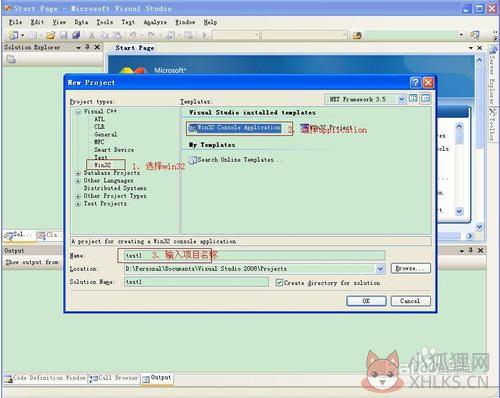Click the Cut toolbar icon
This screenshot has height=398, width=500.
tap(92, 35)
